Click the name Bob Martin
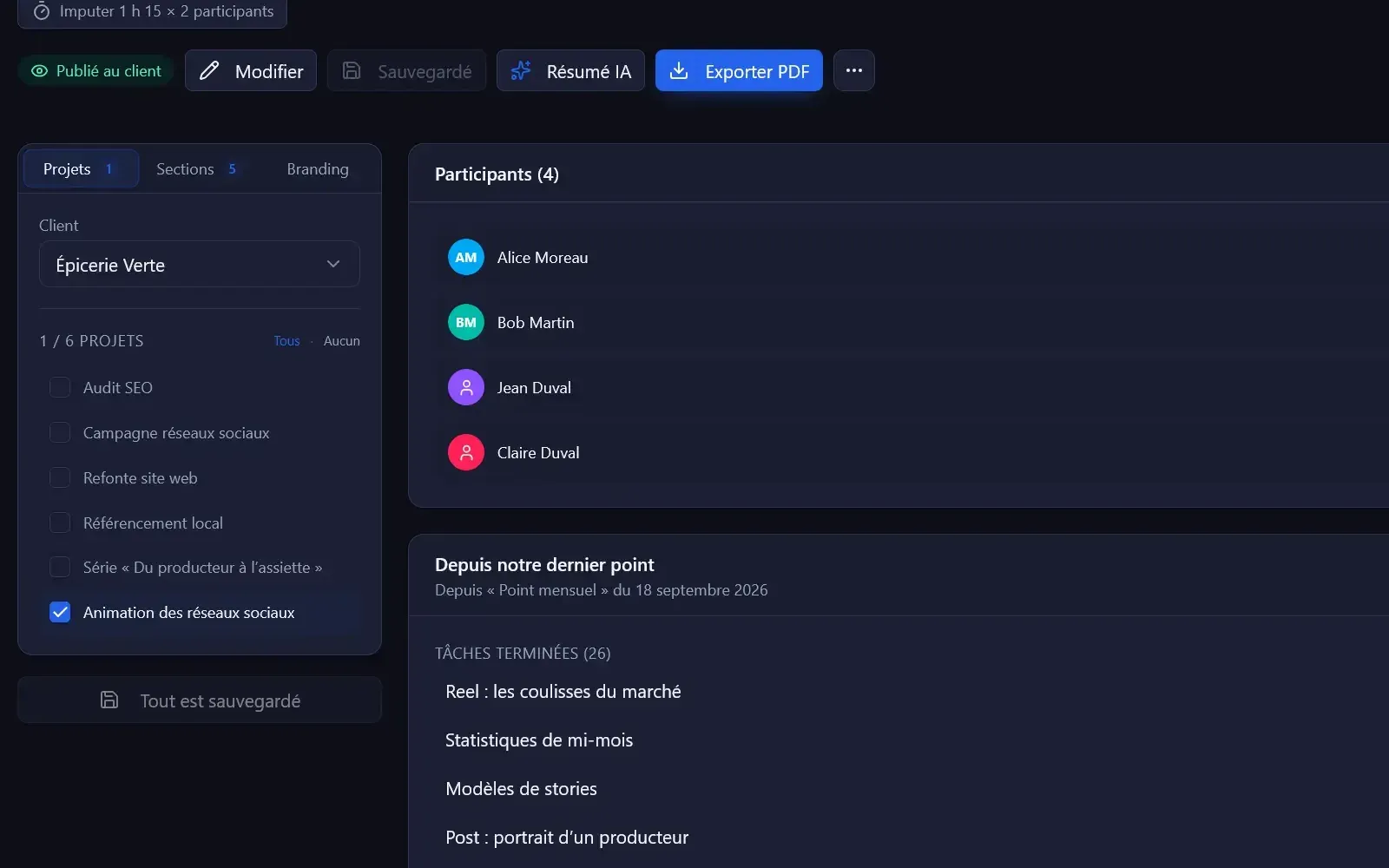The height and width of the screenshot is (868, 1389). [x=536, y=322]
